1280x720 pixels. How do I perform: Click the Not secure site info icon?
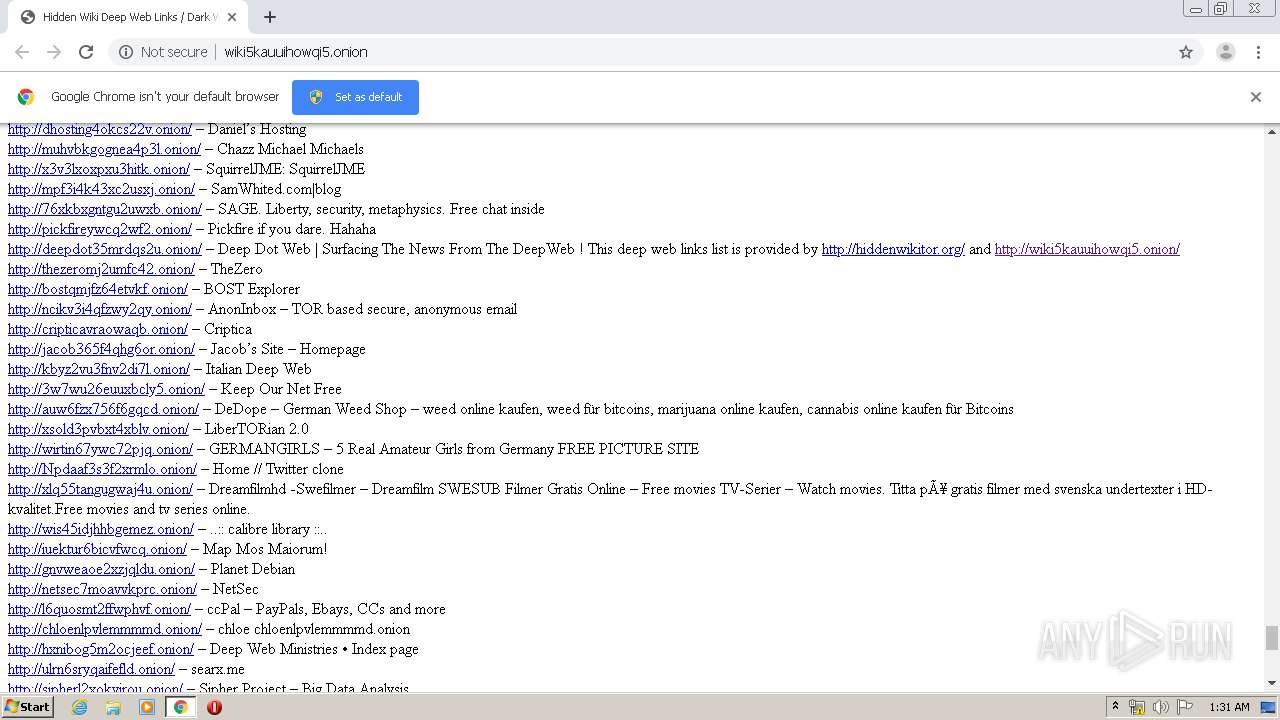click(x=126, y=52)
